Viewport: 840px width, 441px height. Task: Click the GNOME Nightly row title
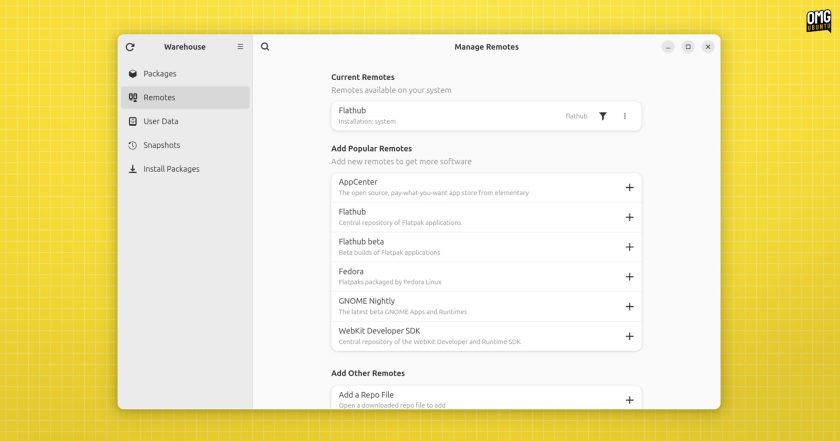coord(366,301)
